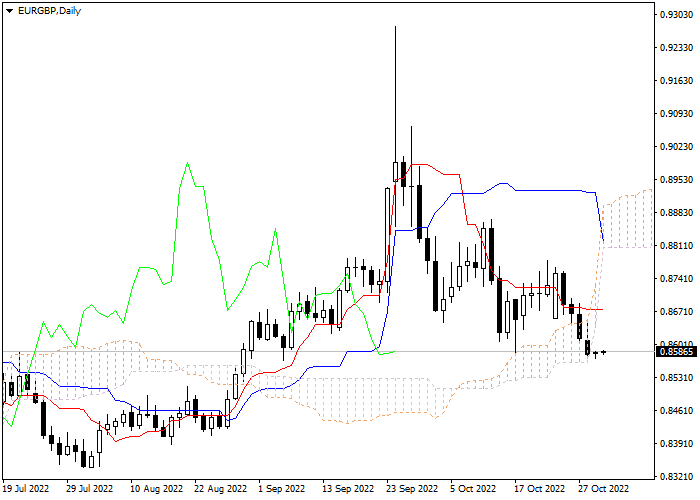Click the 10 Aug 2022 date label
The height and width of the screenshot is (500, 700).
[x=157, y=489]
